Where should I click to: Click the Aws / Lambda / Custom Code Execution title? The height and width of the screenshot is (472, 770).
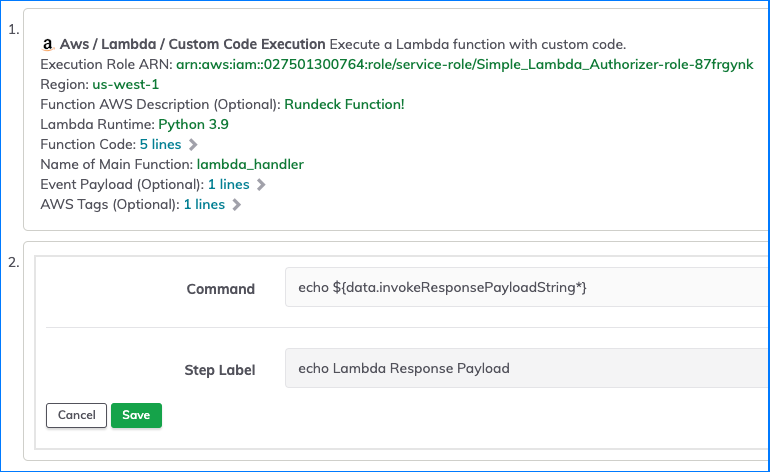coord(192,44)
